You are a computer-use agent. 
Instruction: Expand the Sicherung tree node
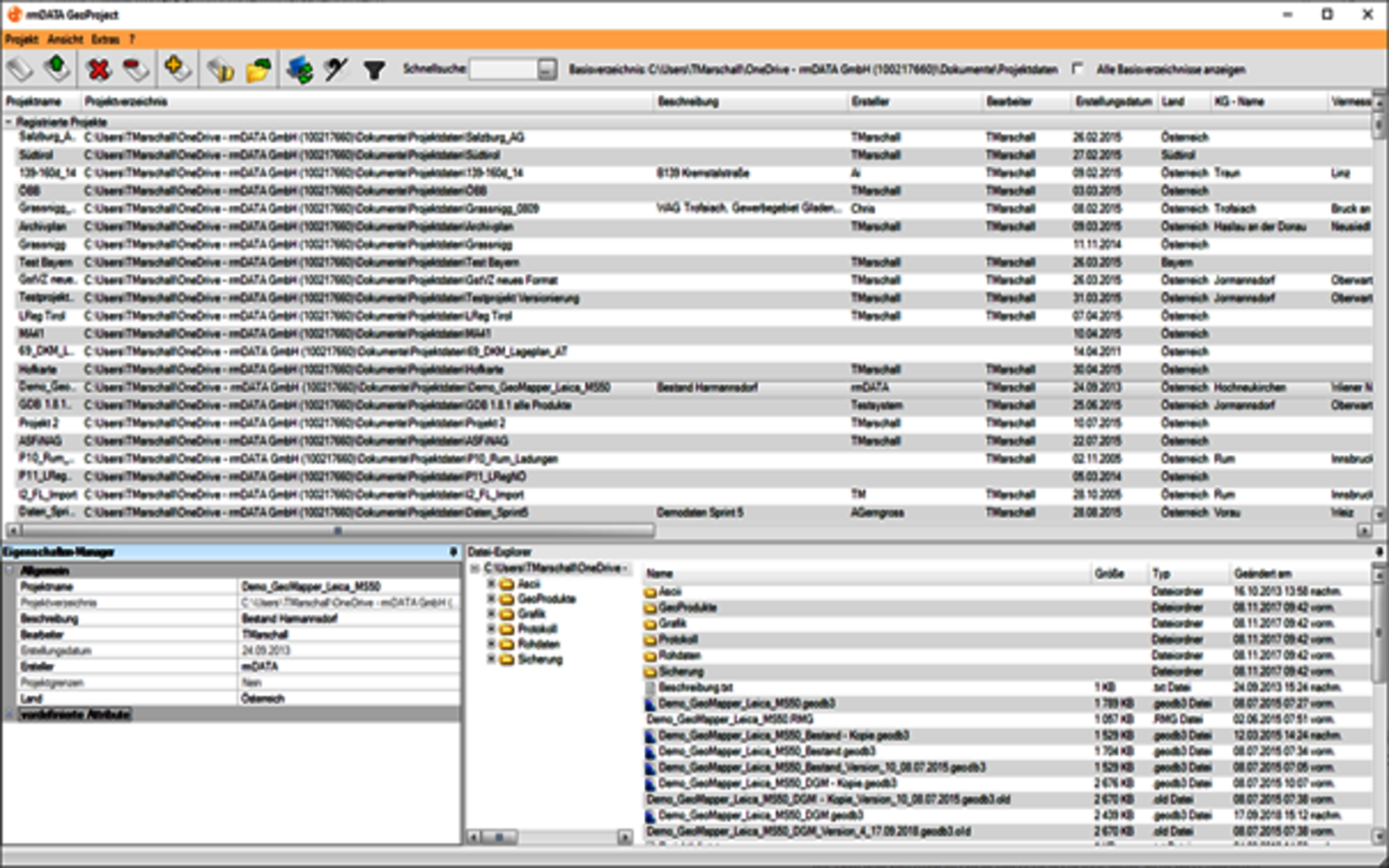click(x=491, y=660)
